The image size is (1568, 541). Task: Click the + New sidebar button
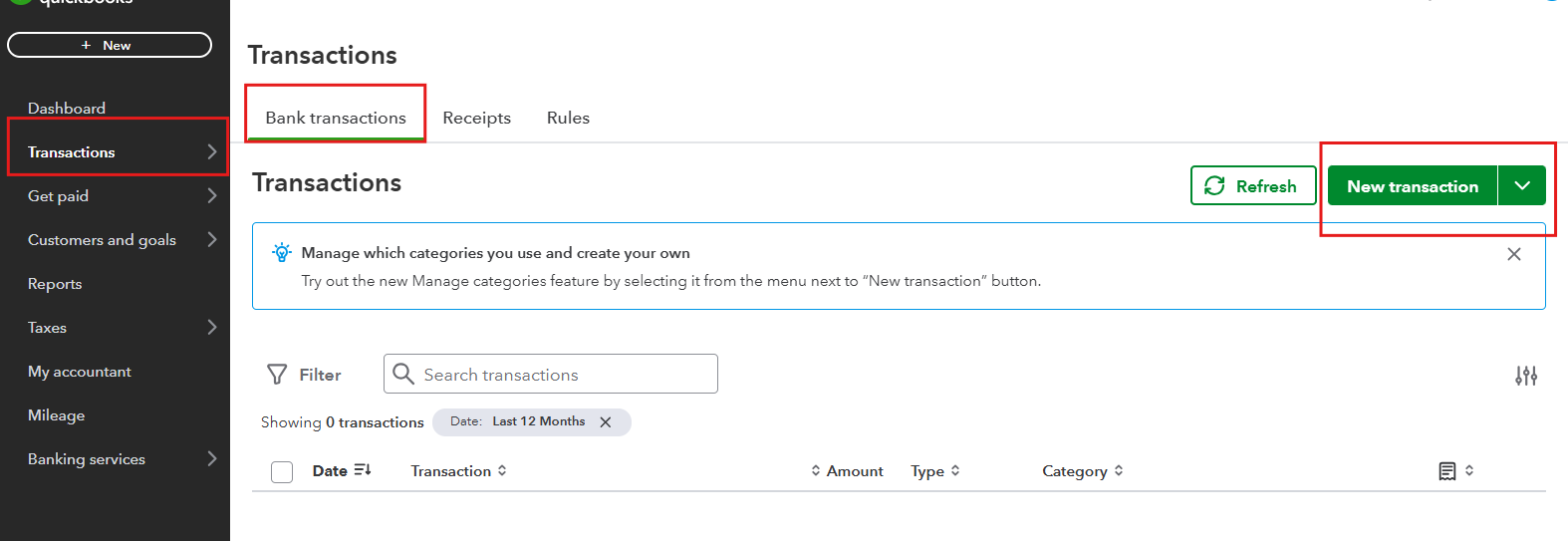point(110,45)
